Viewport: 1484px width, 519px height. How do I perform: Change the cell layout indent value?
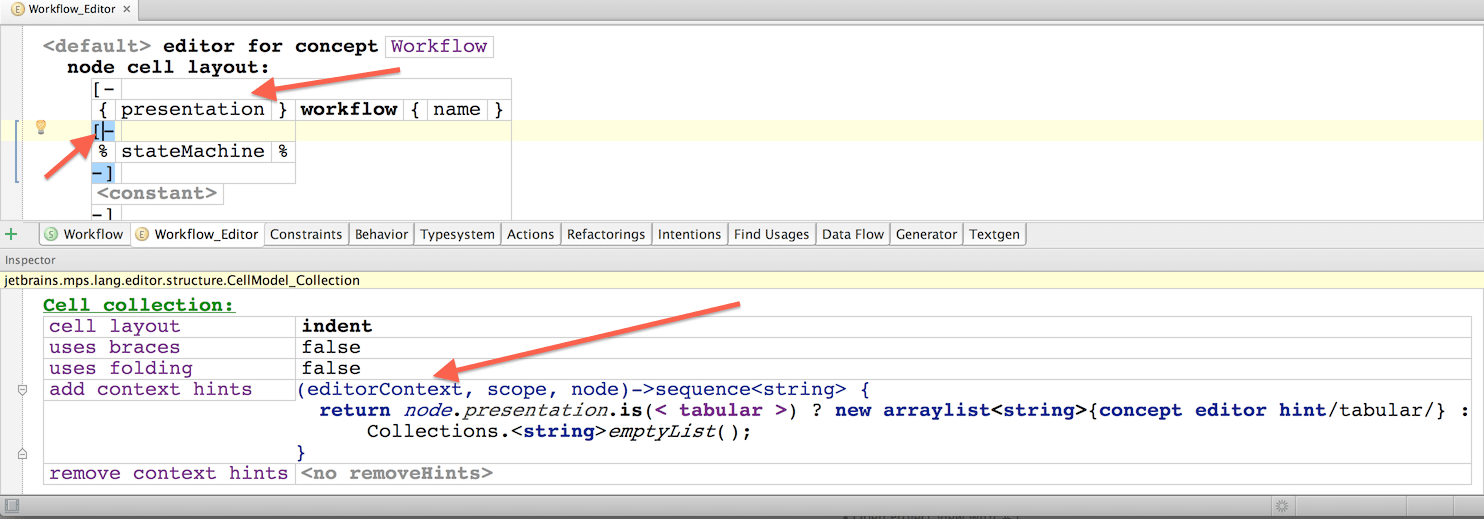(336, 326)
